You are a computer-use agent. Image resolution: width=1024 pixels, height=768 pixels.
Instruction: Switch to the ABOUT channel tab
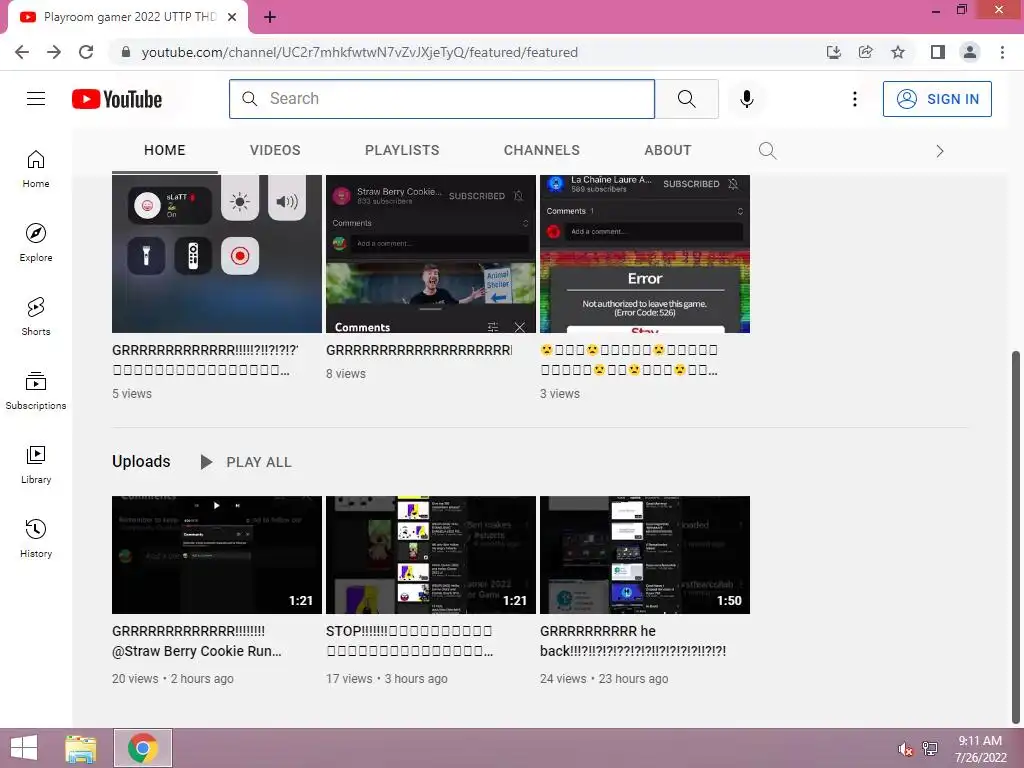pyautogui.click(x=667, y=150)
